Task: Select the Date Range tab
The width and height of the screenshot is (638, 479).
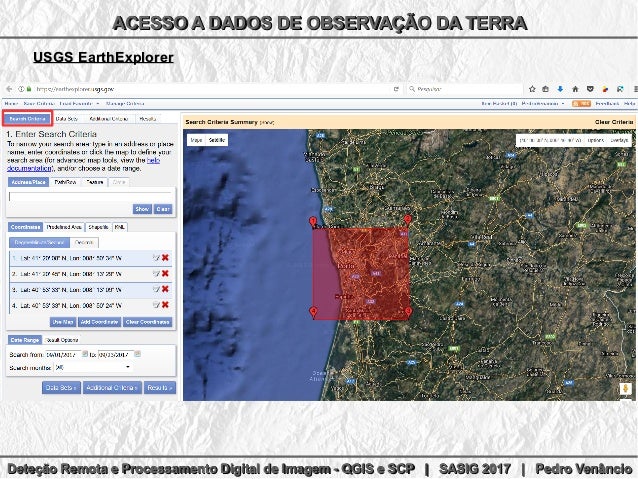Action: (x=25, y=340)
